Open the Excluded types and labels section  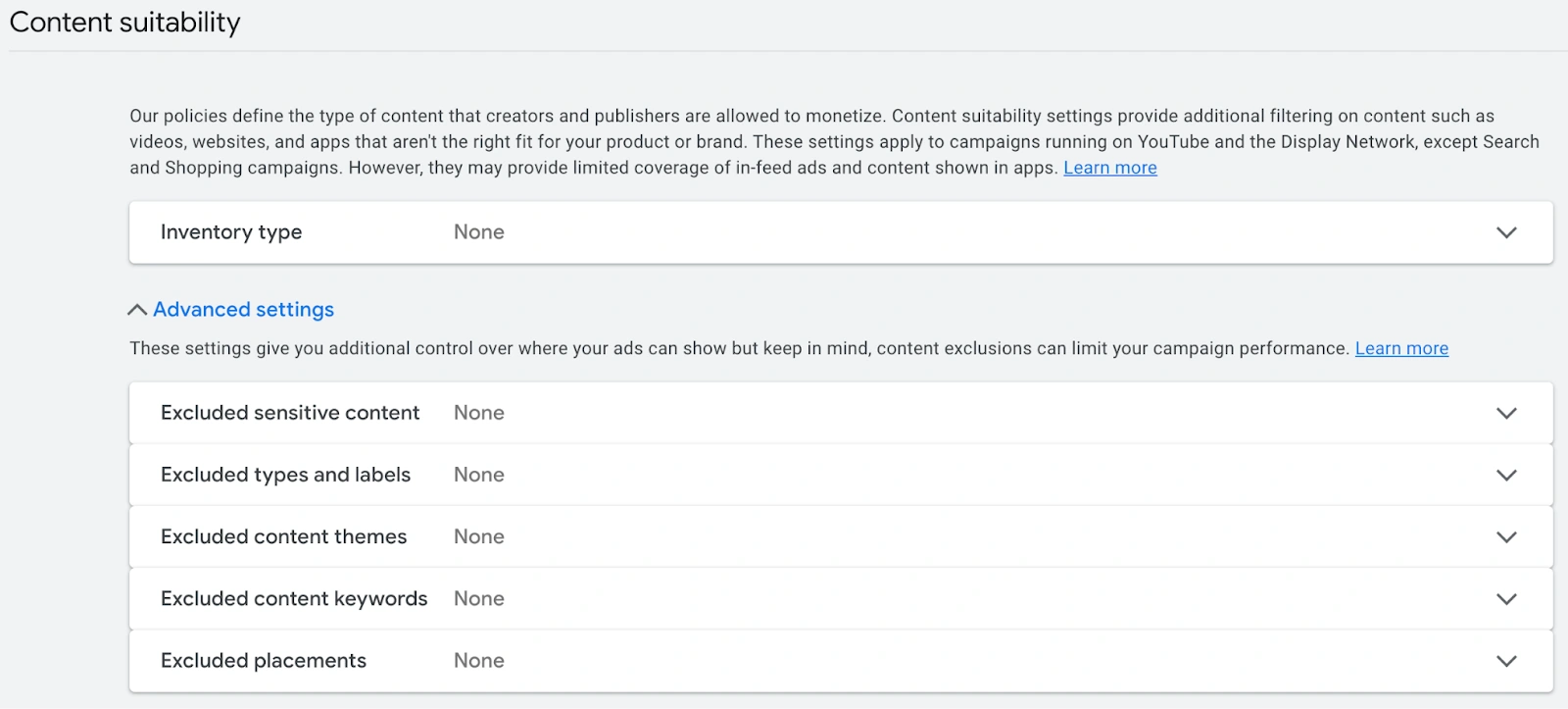pyautogui.click(x=285, y=475)
